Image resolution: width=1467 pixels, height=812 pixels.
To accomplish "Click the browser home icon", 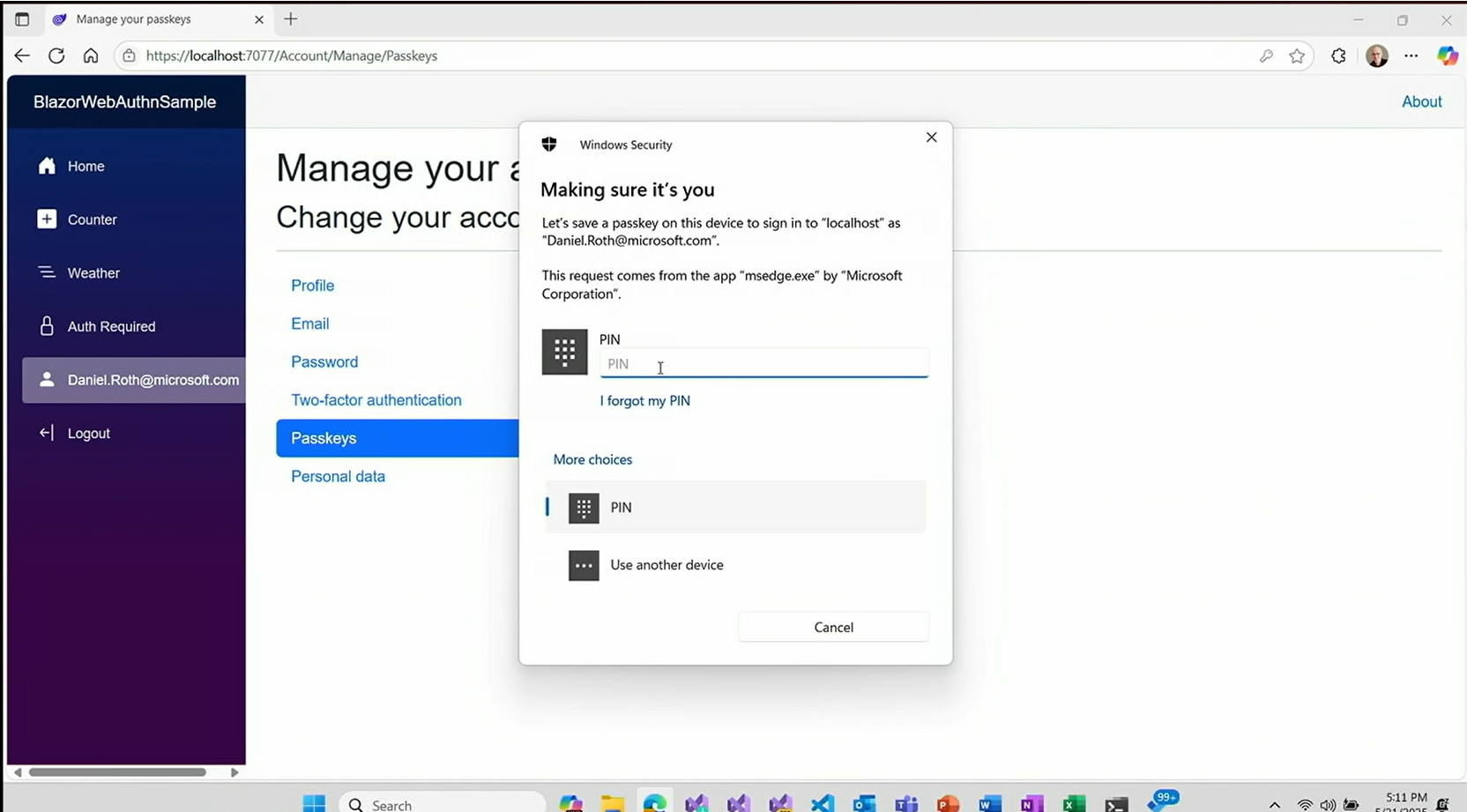I will pyautogui.click(x=91, y=56).
